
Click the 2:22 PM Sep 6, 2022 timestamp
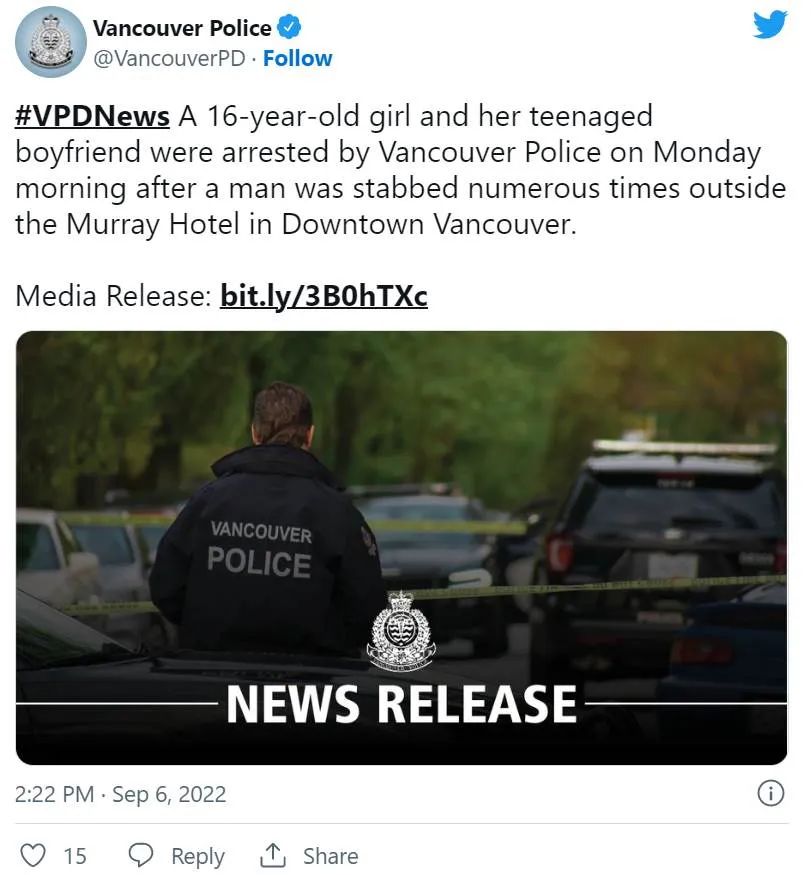(x=121, y=794)
